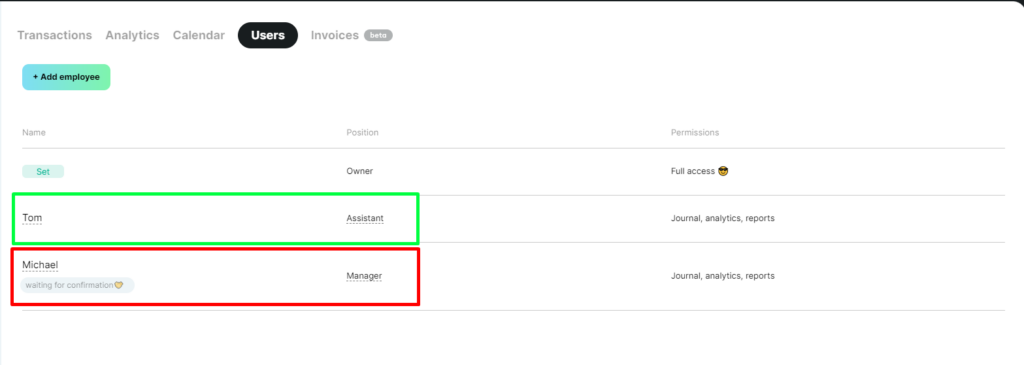Open the Calendar tab
Viewport: 1024px width, 365px height.
coord(199,35)
